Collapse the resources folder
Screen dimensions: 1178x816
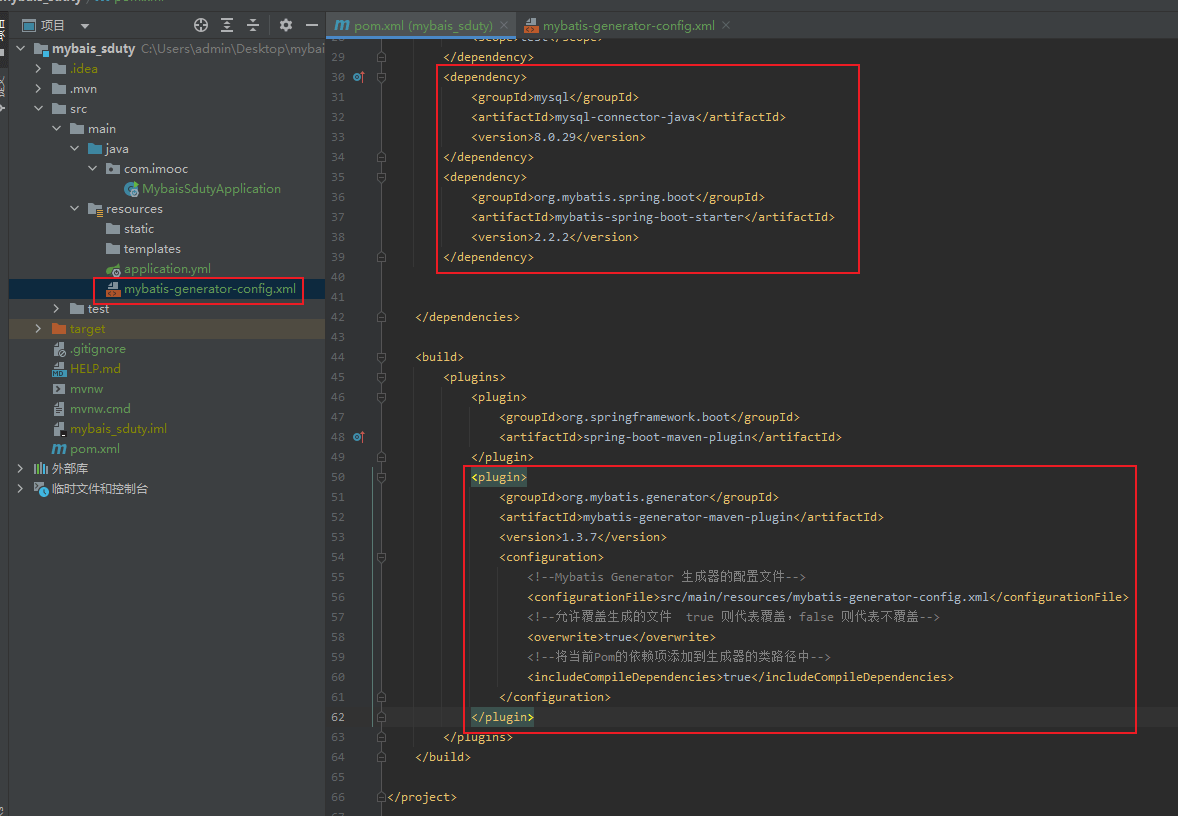click(74, 209)
